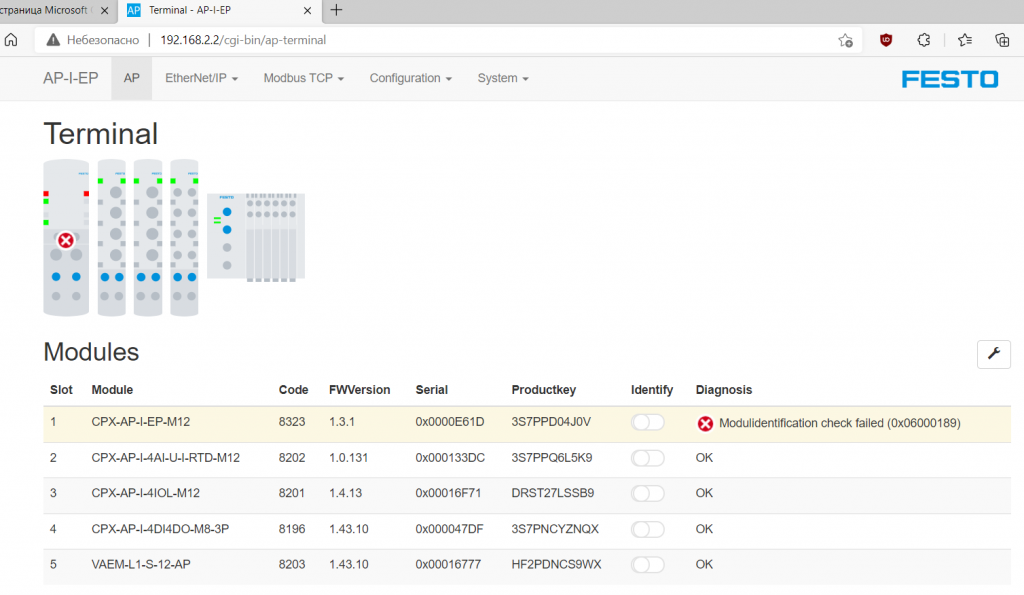Toggle Identify for CPX-AP-I-4IOL-M12
This screenshot has width=1024, height=595.
point(648,493)
